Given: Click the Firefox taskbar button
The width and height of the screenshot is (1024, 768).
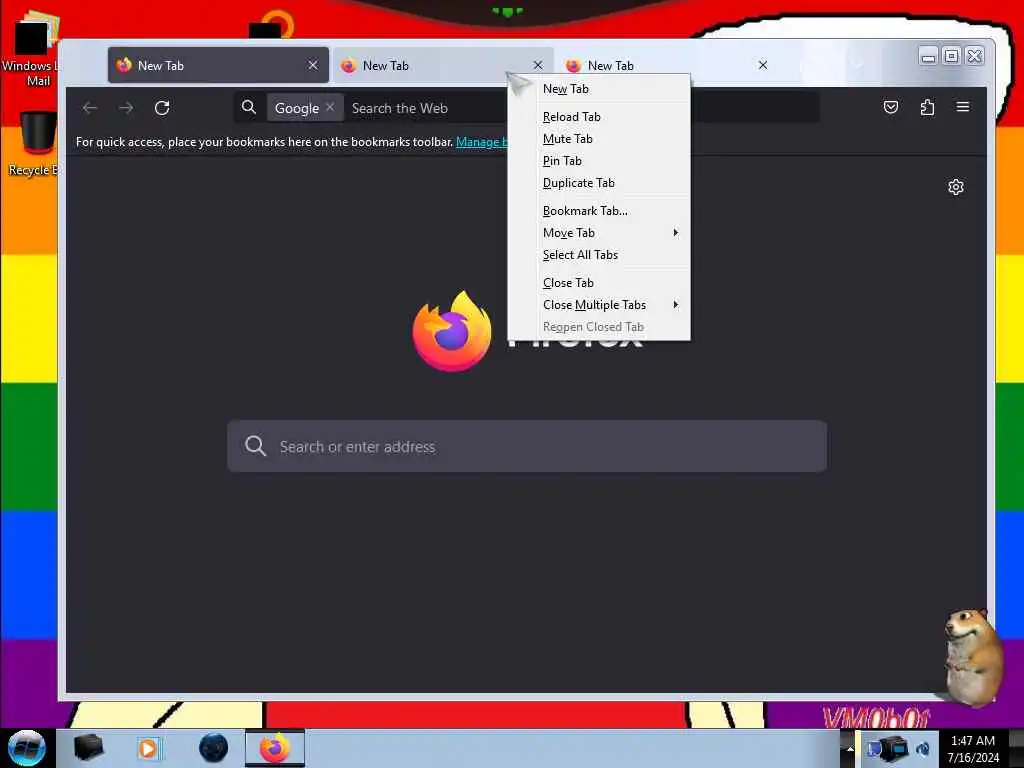Looking at the screenshot, I should (x=275, y=748).
